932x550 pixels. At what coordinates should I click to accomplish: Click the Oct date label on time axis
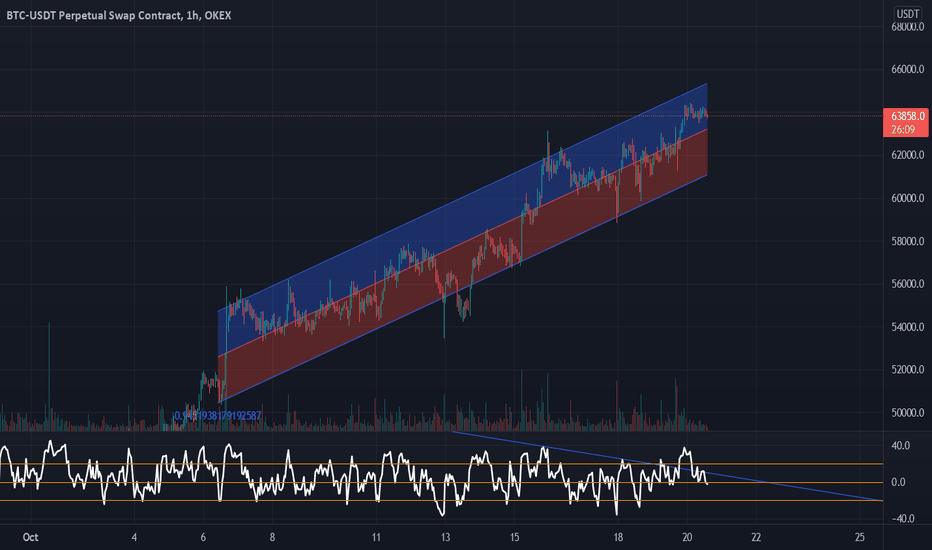[x=30, y=538]
